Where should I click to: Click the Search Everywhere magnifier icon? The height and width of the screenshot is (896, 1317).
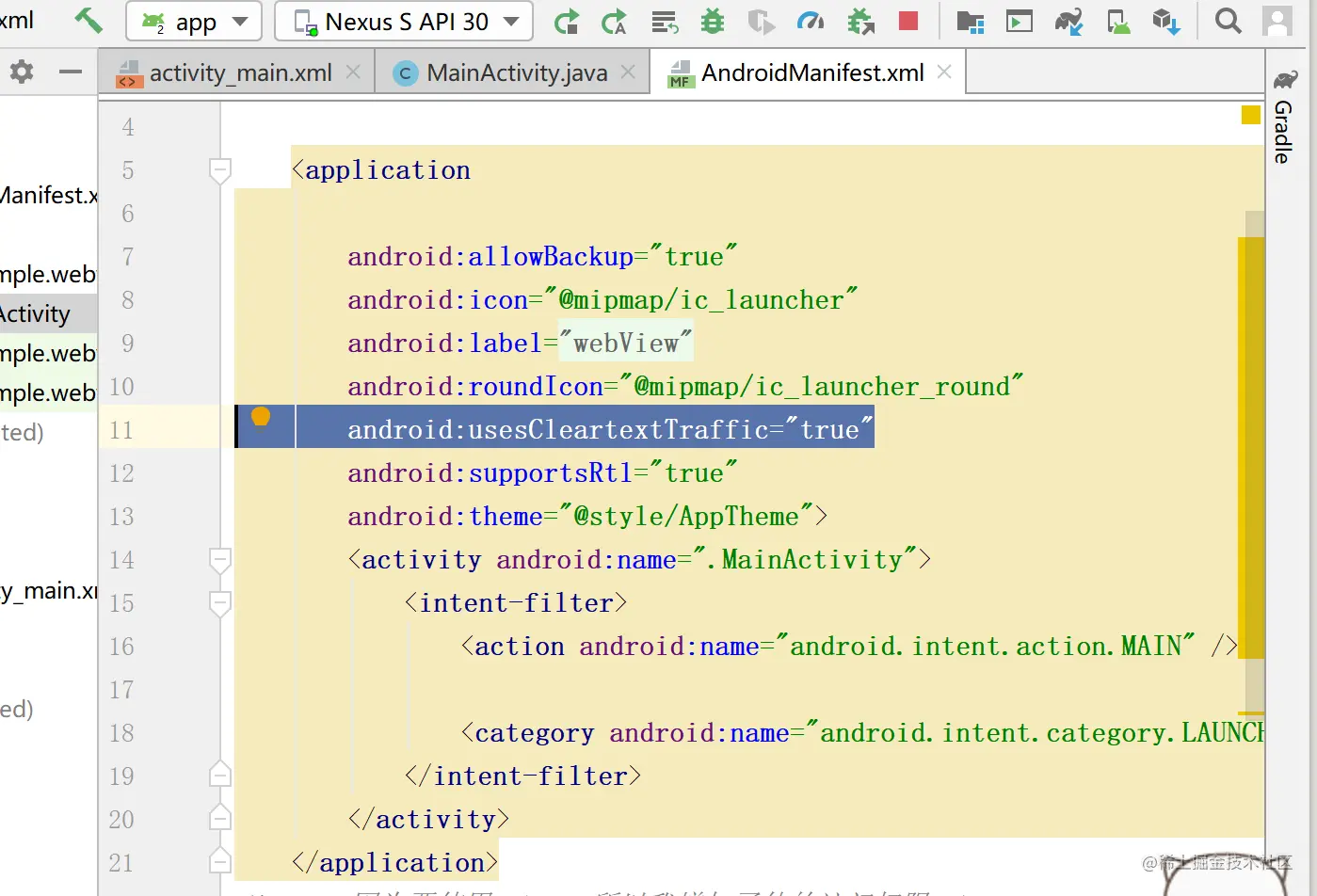[1229, 20]
